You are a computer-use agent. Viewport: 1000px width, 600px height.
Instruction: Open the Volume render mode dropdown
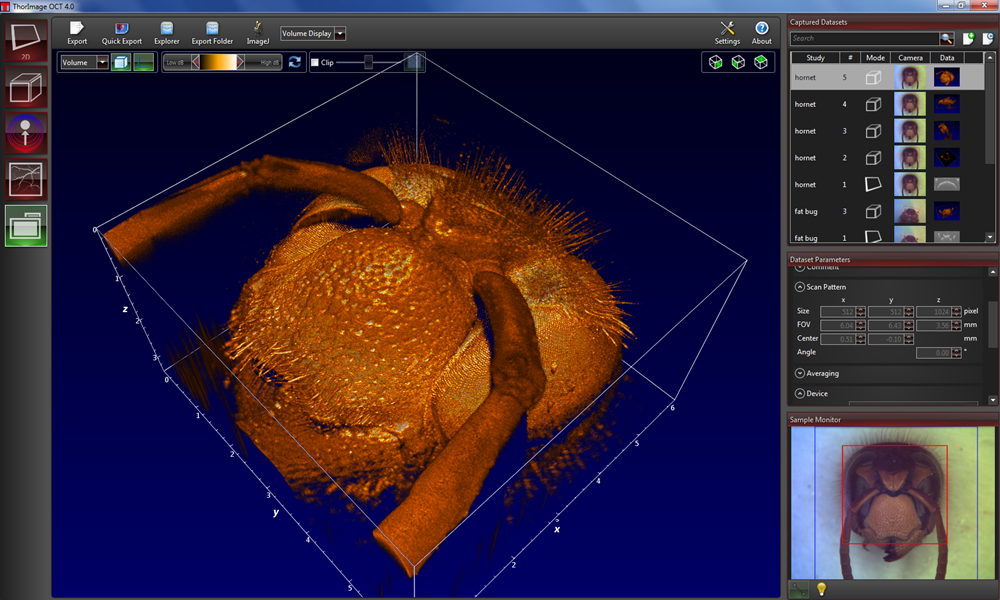(85, 62)
